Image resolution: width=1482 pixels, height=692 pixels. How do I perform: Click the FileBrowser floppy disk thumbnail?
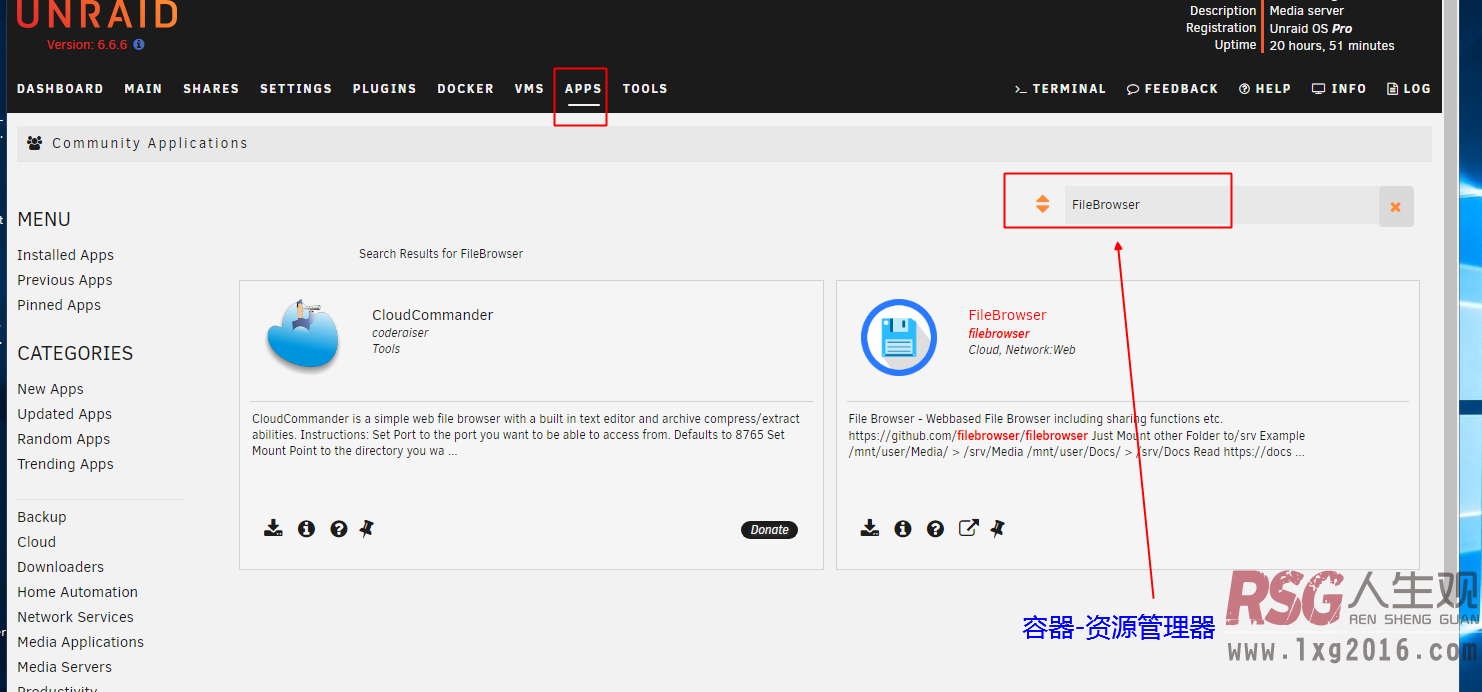tap(899, 337)
